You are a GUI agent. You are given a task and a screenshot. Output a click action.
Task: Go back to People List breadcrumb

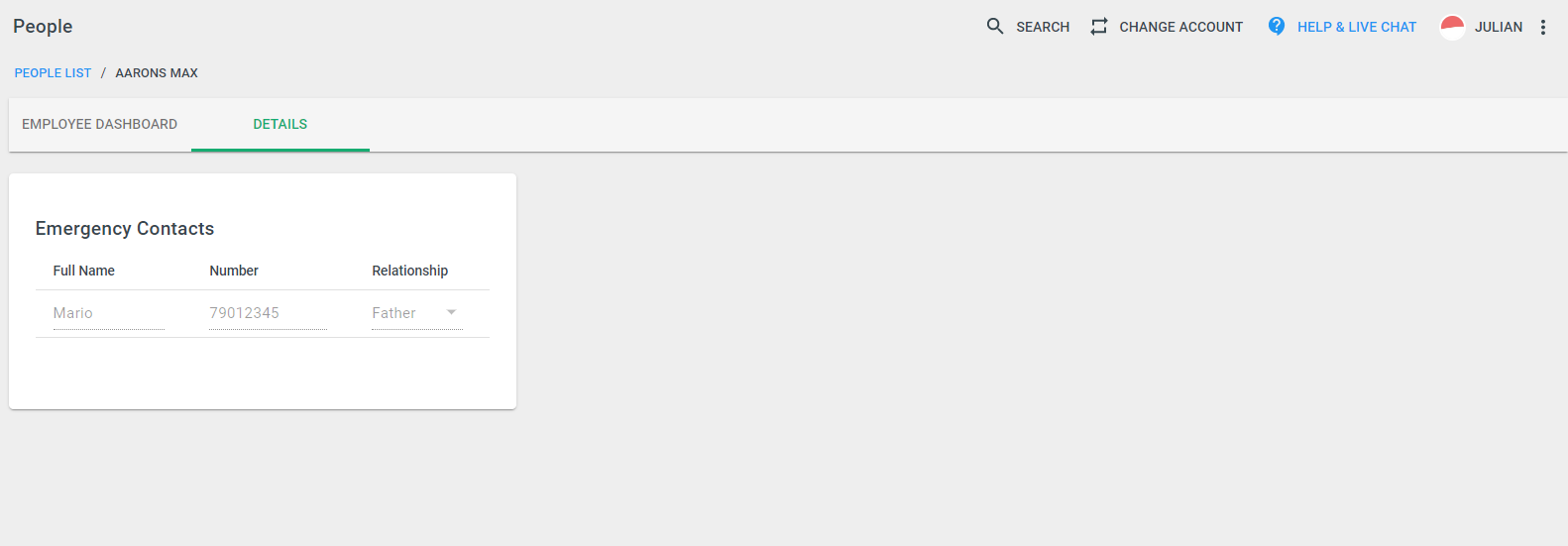pos(53,73)
